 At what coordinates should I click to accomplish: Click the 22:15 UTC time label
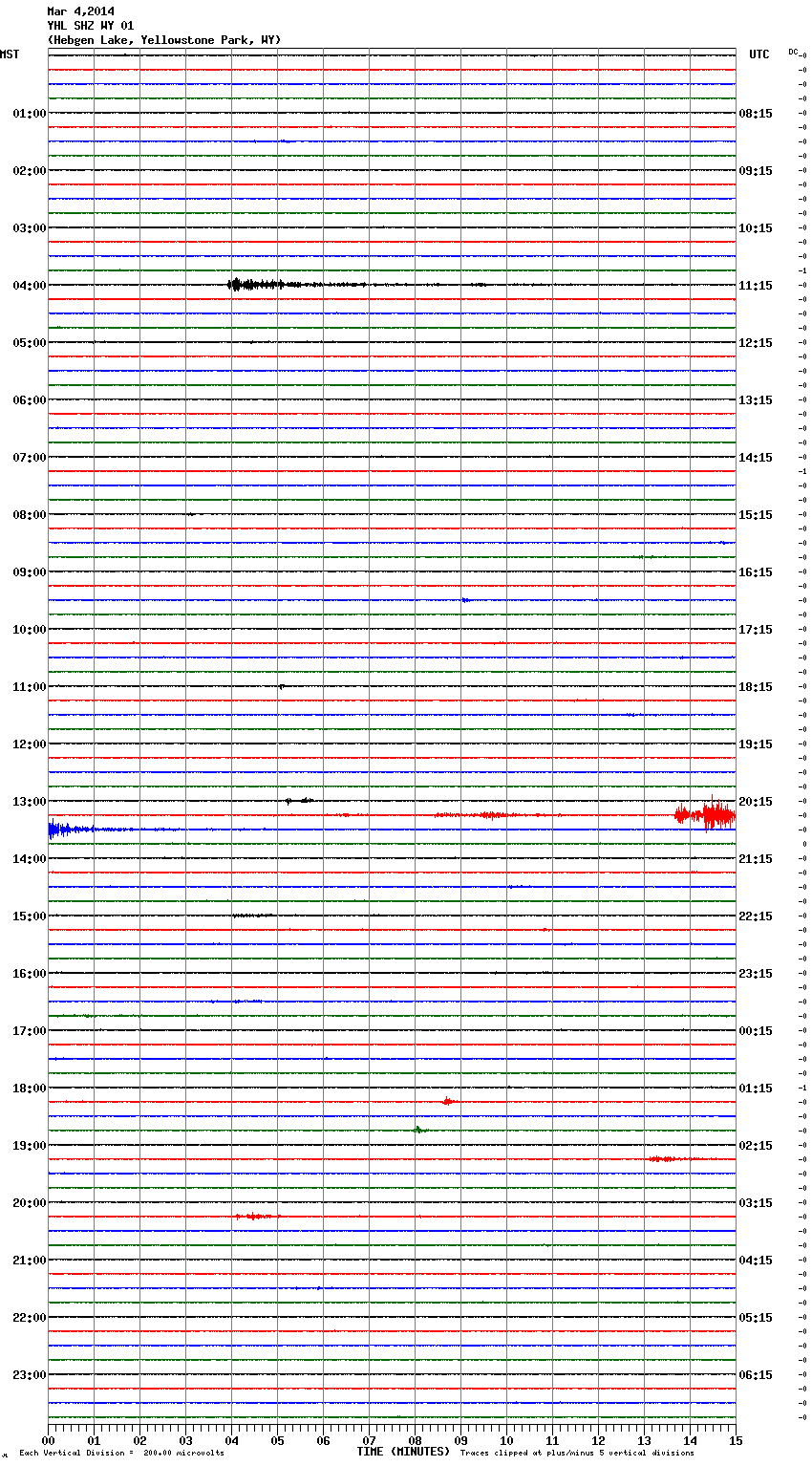[x=756, y=916]
